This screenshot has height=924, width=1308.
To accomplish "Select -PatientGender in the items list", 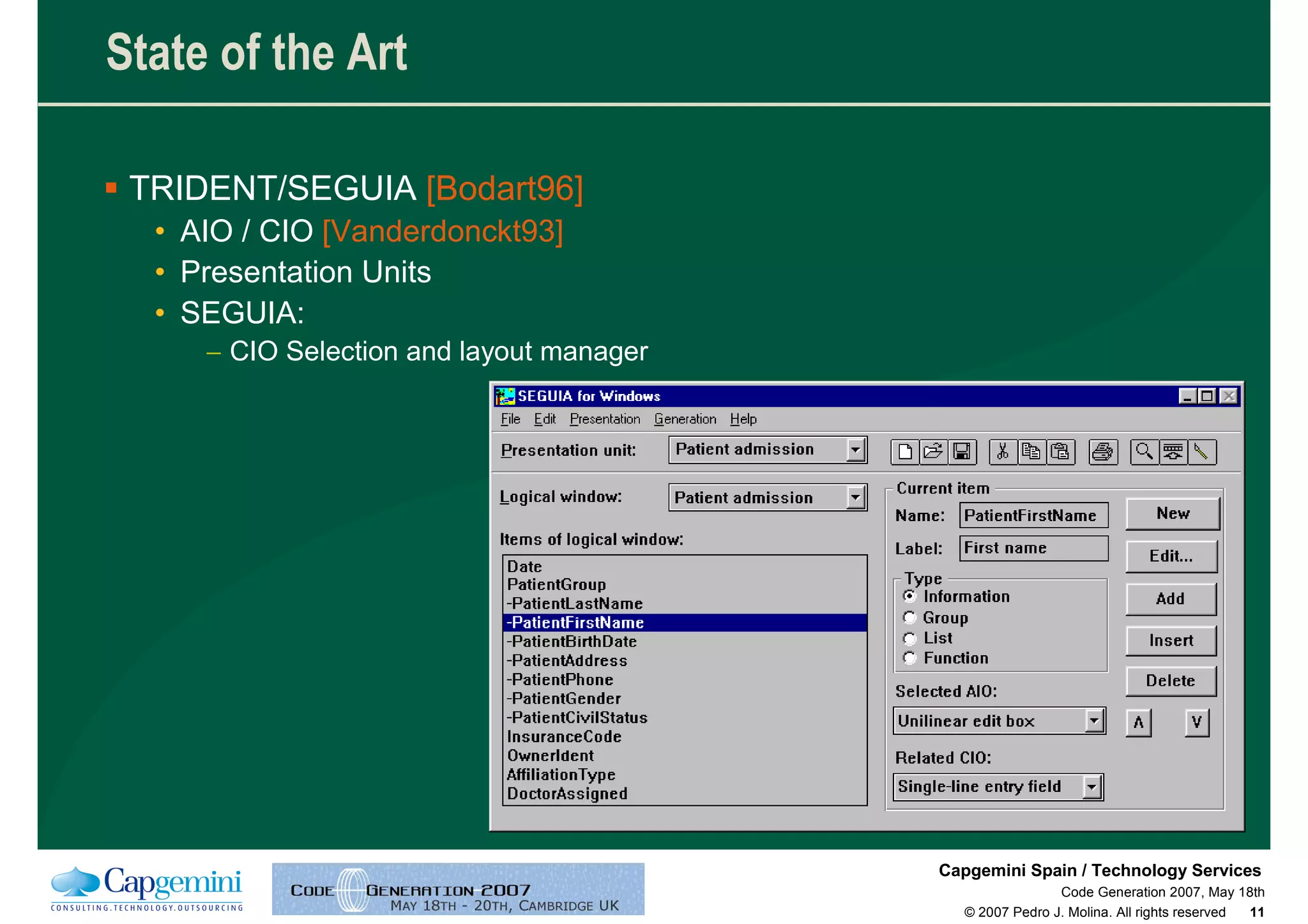I will click(x=685, y=699).
